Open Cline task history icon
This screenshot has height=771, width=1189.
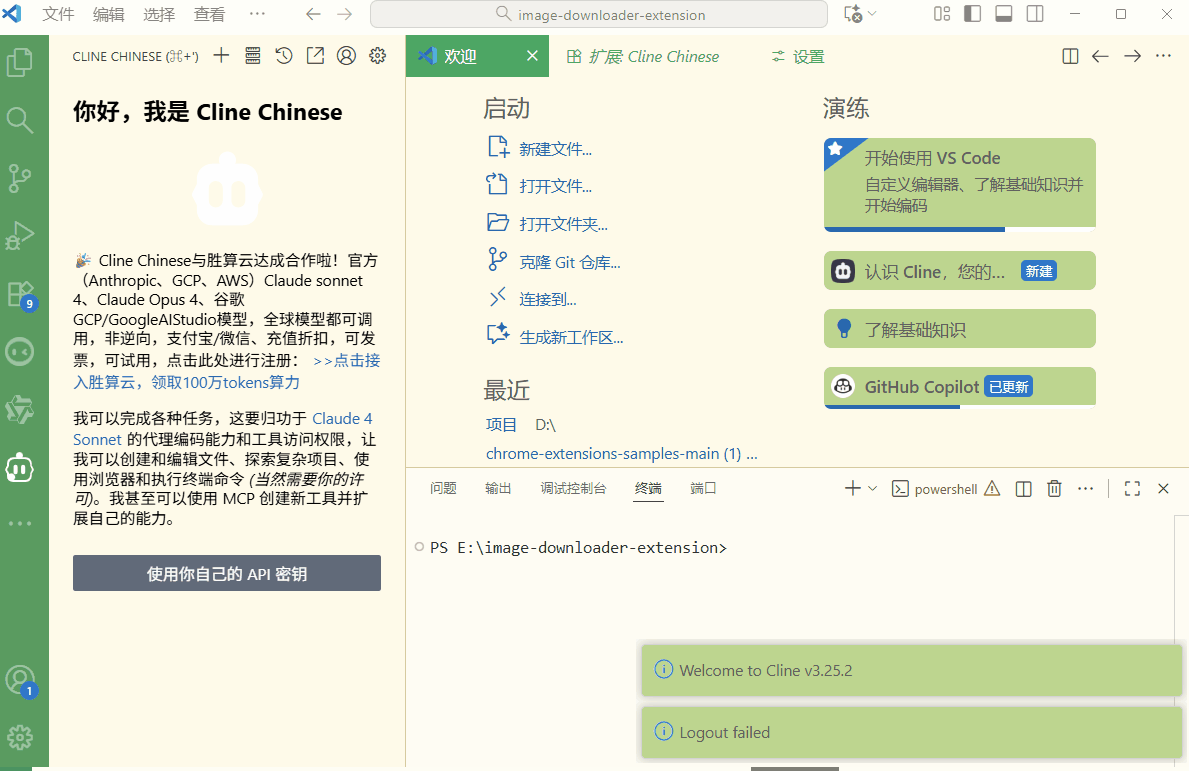pyautogui.click(x=284, y=55)
